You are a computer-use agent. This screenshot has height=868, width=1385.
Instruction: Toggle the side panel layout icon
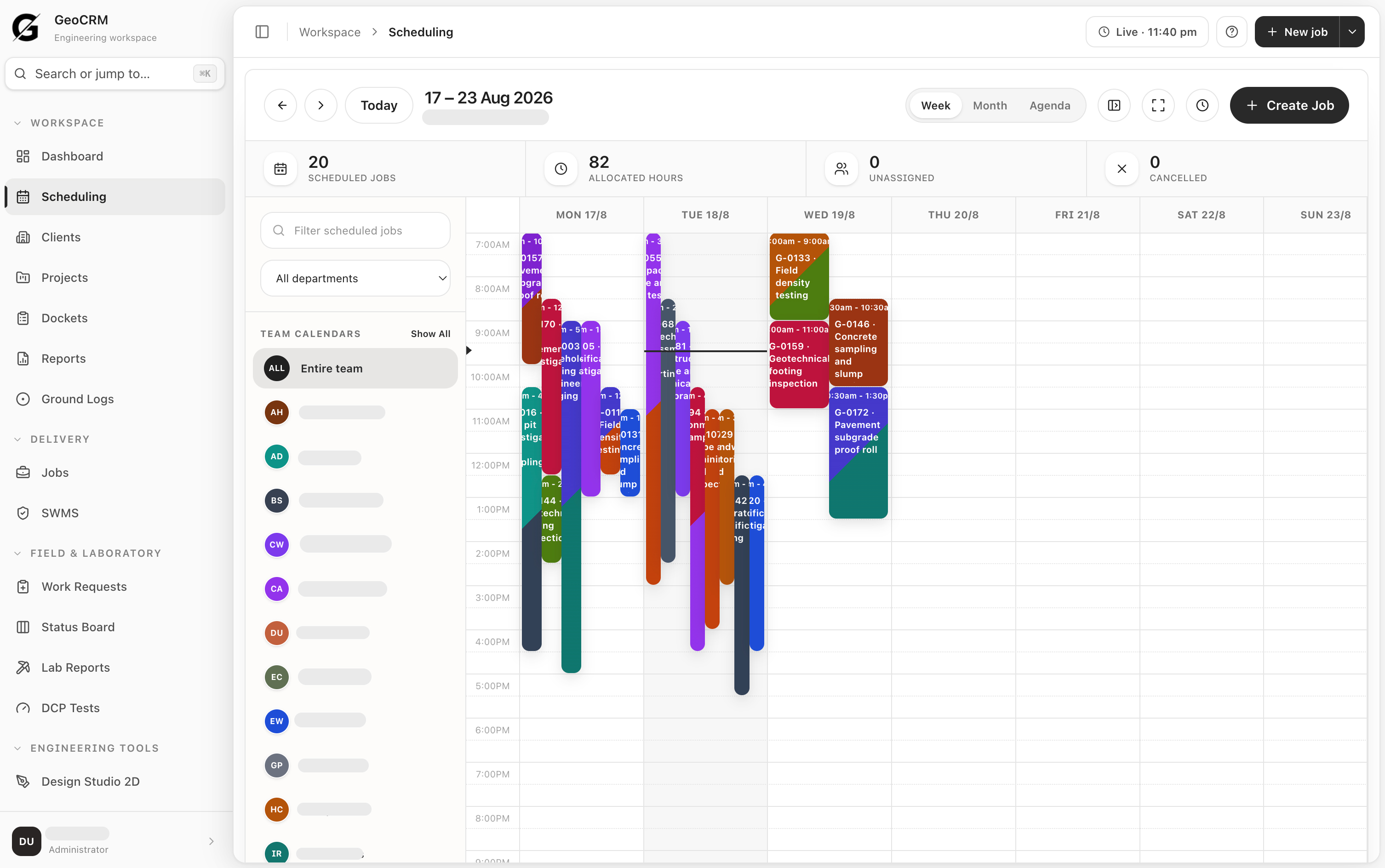(1114, 105)
